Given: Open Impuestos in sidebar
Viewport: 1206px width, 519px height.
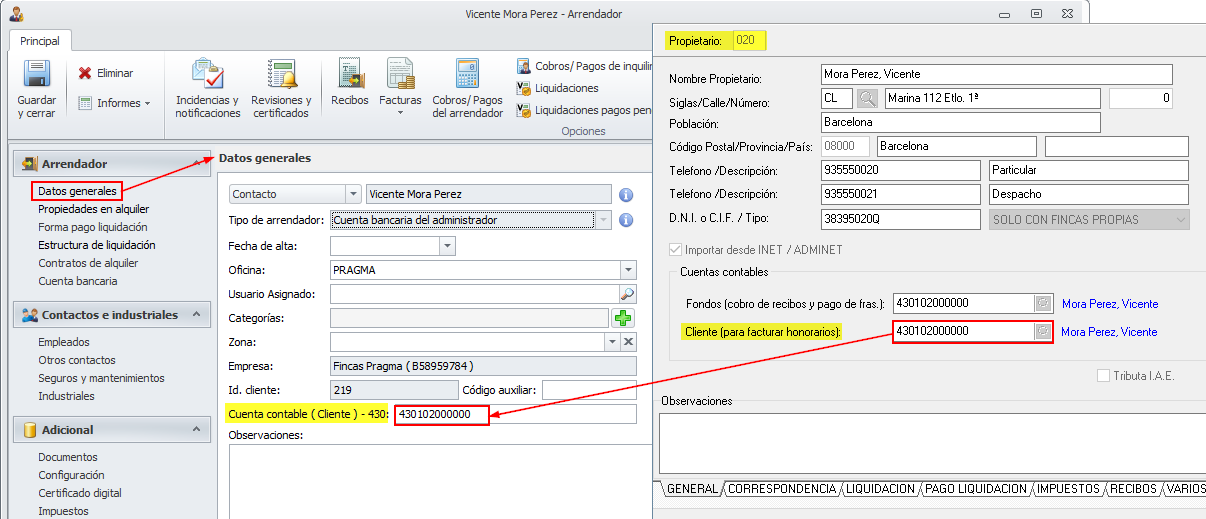Looking at the screenshot, I should (63, 511).
